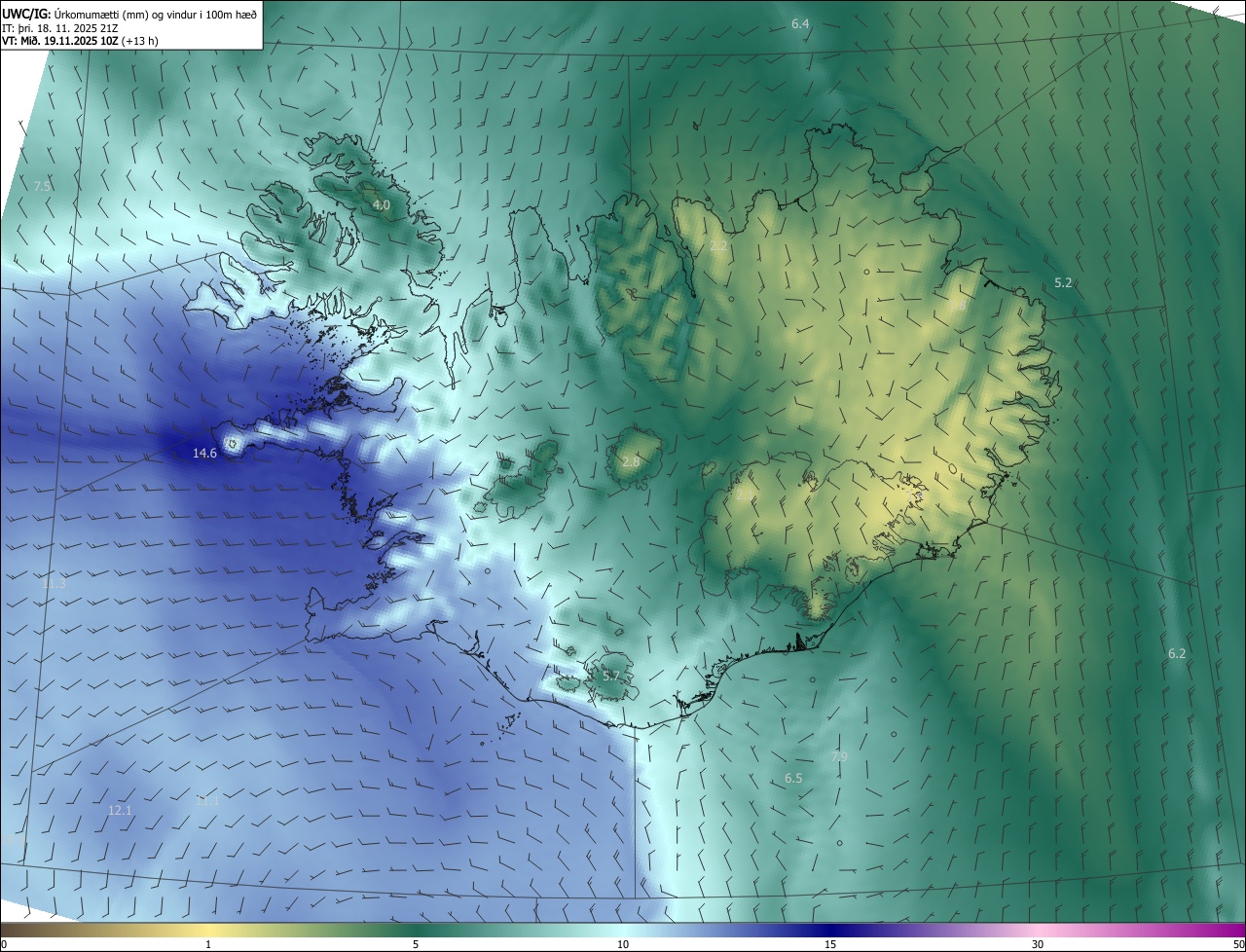This screenshot has height=952, width=1246.
Task: Click the 50 tick on the color scale
Action: pyautogui.click(x=1237, y=944)
